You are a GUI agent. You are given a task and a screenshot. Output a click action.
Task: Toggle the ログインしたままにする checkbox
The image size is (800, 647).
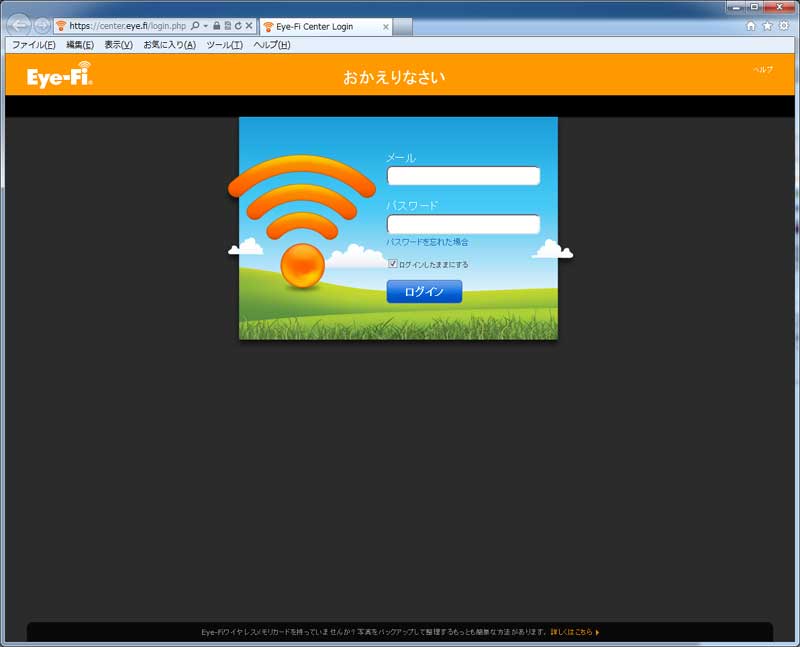click(393, 264)
